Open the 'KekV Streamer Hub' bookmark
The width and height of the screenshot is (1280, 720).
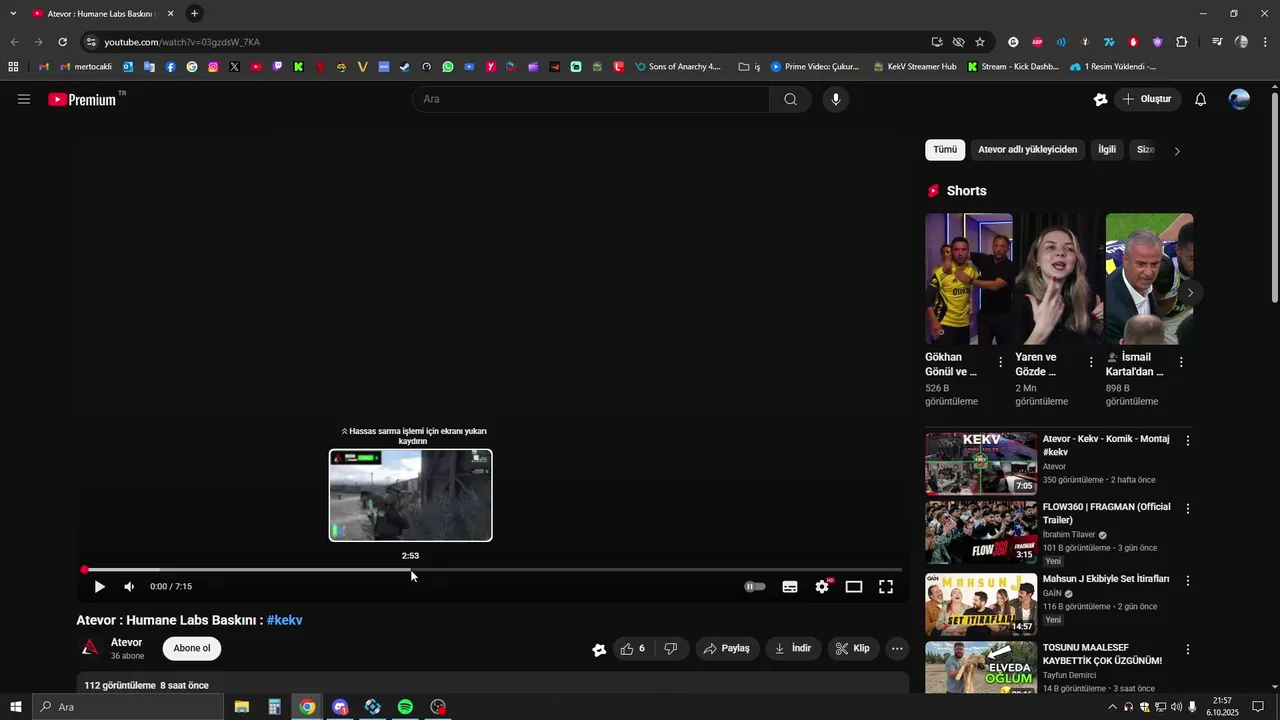click(915, 67)
